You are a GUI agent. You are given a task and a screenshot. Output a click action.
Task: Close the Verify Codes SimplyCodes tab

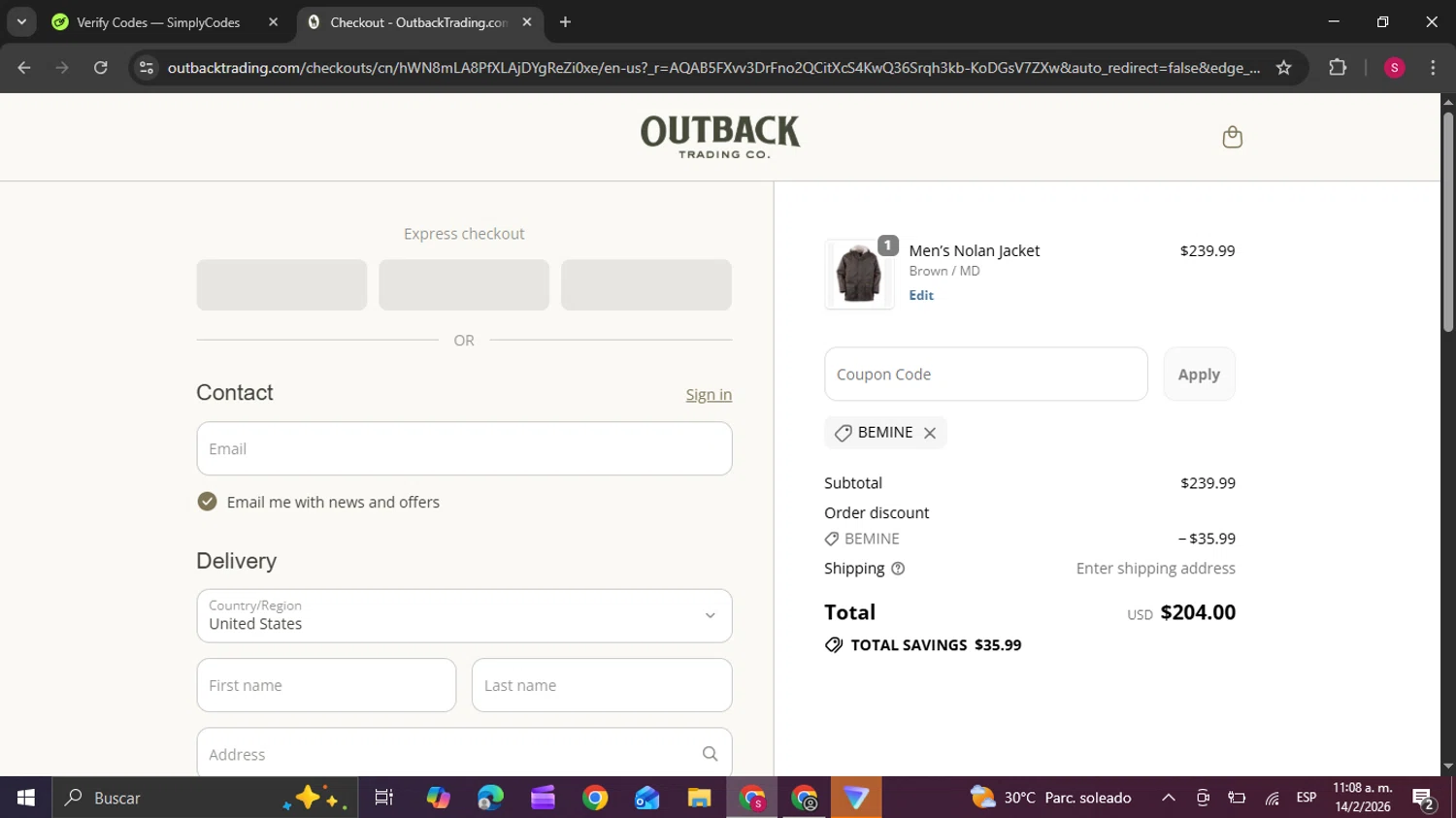tap(273, 21)
